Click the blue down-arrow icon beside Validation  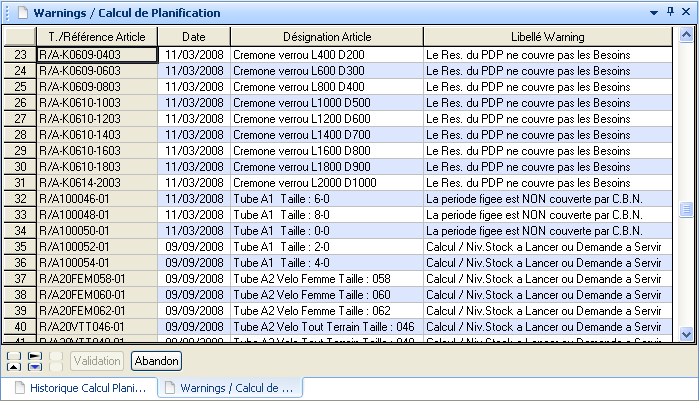pyautogui.click(x=34, y=367)
